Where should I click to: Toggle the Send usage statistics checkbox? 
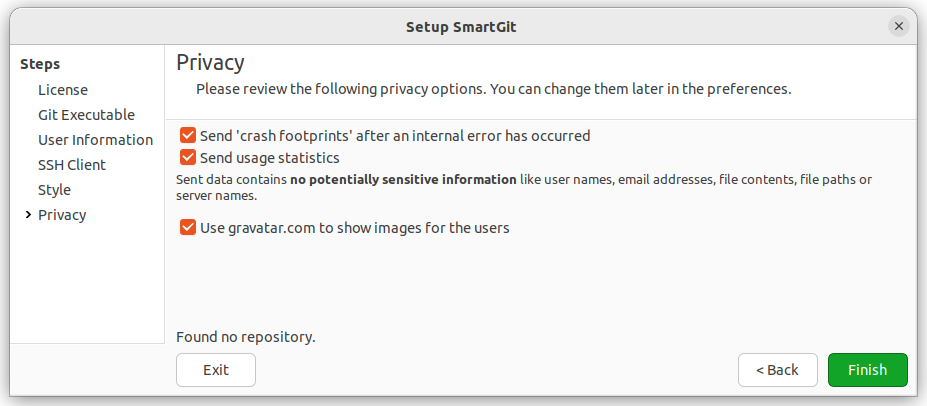coord(188,158)
